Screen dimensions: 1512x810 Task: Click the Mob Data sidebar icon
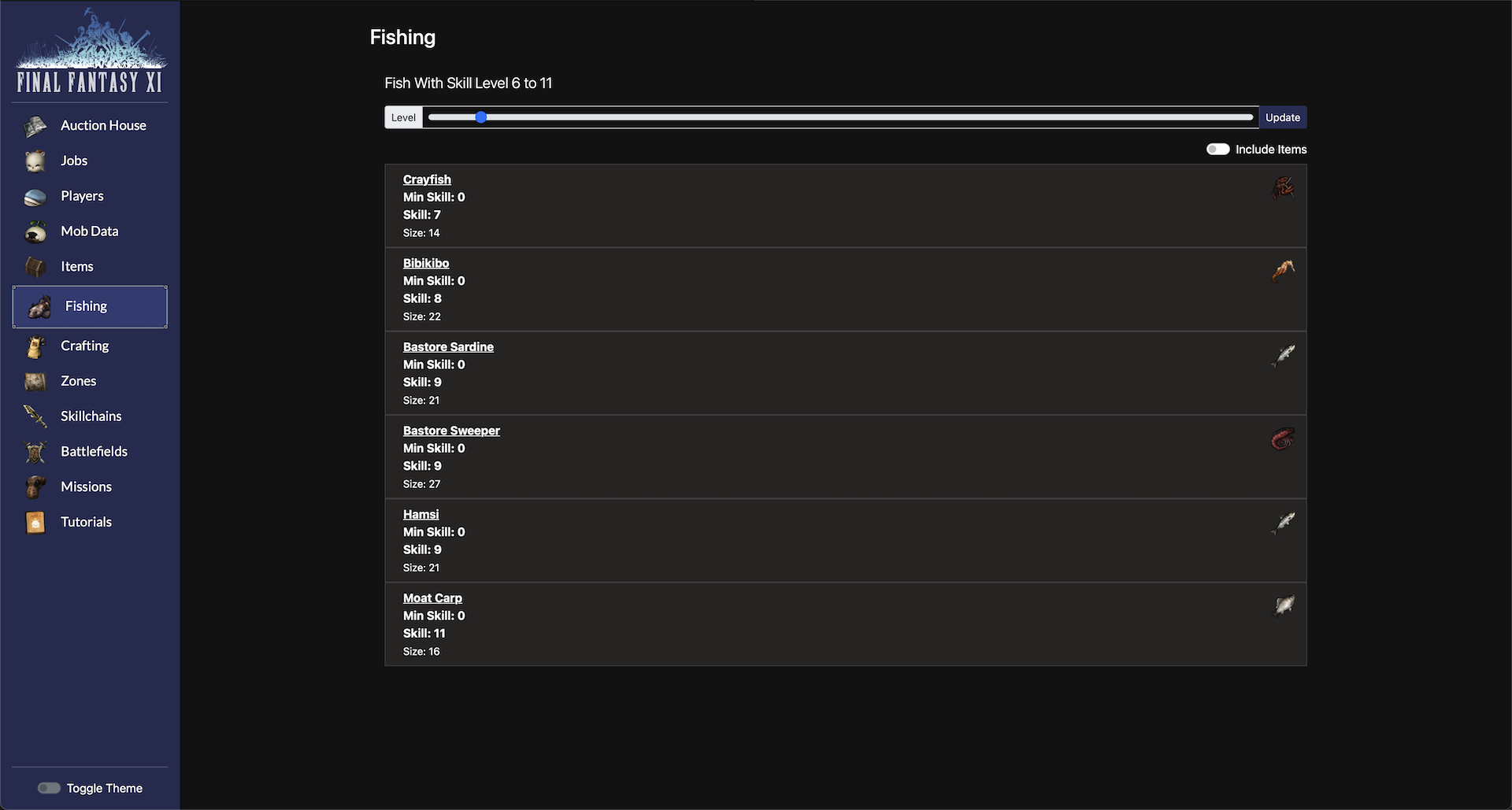35,232
